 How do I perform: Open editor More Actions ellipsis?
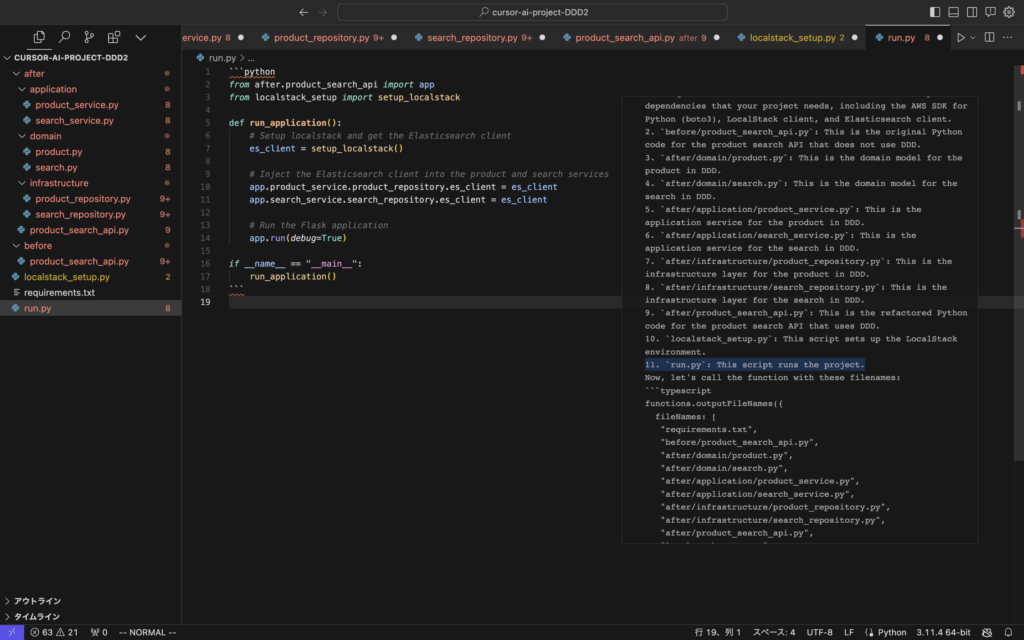[x=1008, y=38]
